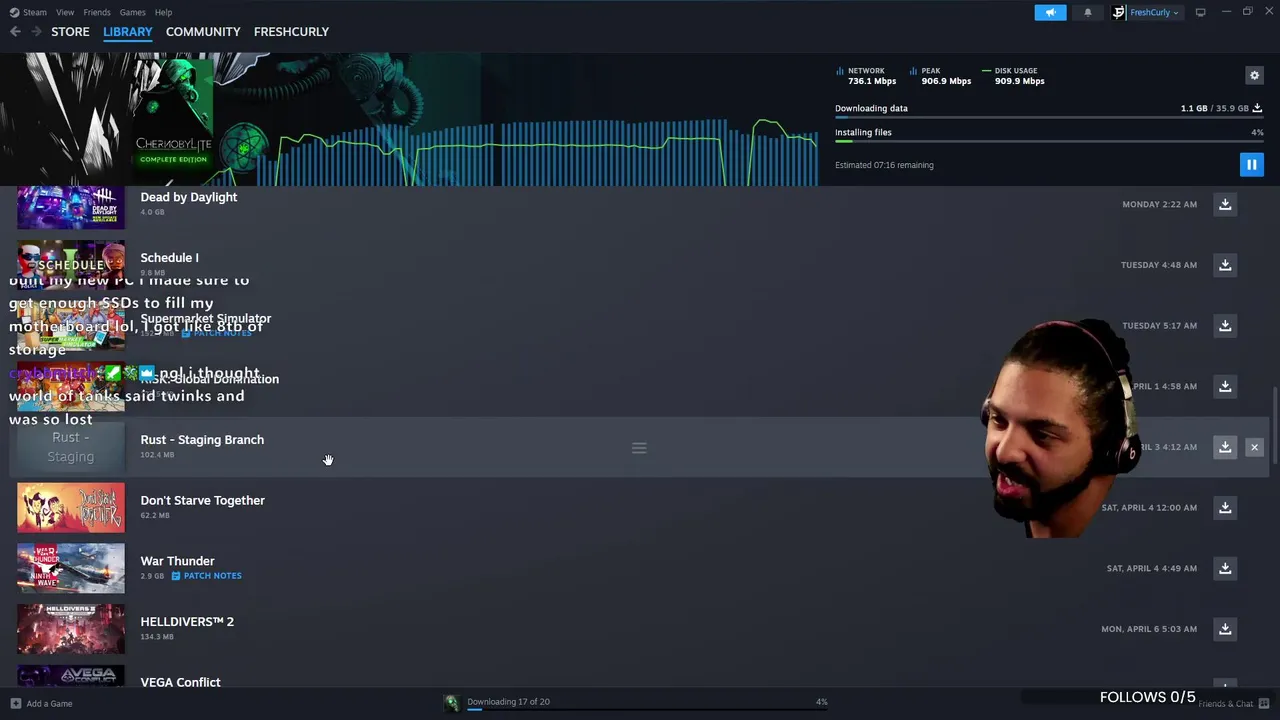Click the Dead by Daylight thumbnail
Image resolution: width=1280 pixels, height=720 pixels.
point(71,207)
